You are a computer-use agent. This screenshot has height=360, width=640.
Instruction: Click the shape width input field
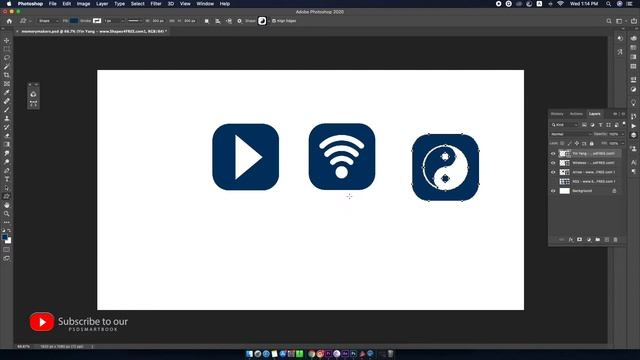tap(158, 21)
